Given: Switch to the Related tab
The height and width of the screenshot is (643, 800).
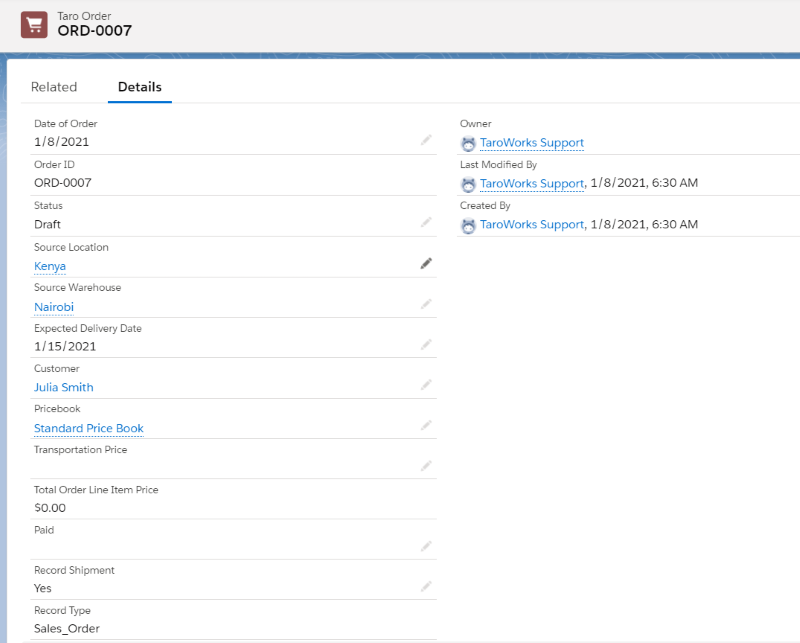Looking at the screenshot, I should click(54, 87).
